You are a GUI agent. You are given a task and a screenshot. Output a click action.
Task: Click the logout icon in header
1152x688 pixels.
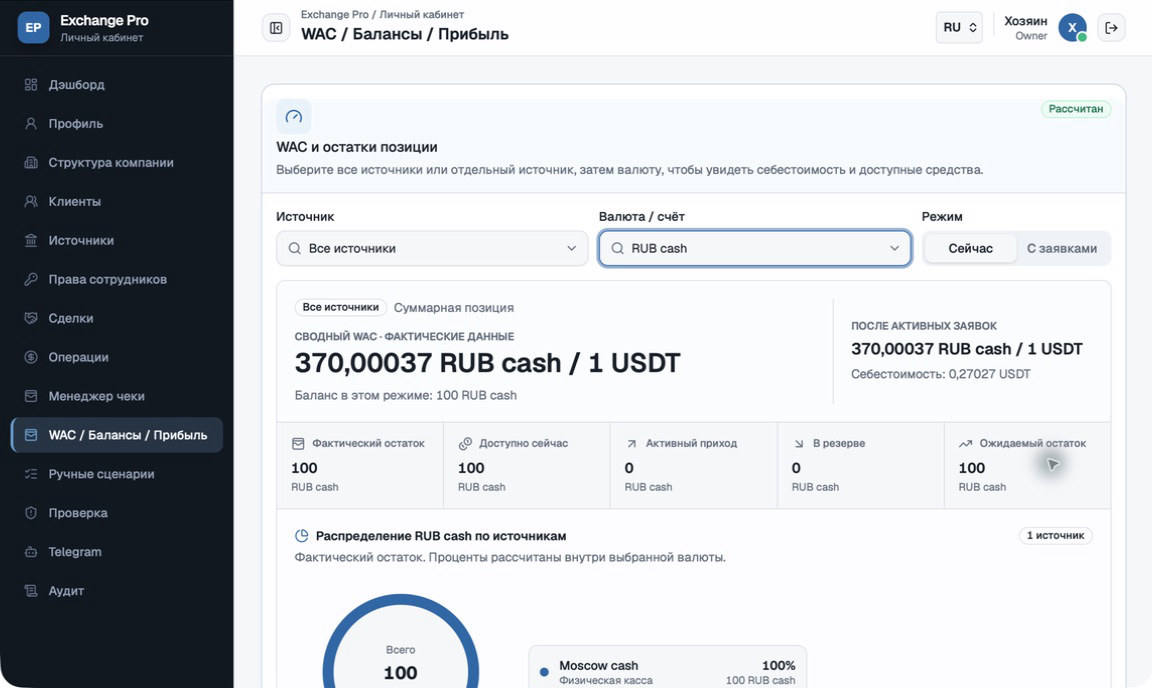click(1112, 28)
